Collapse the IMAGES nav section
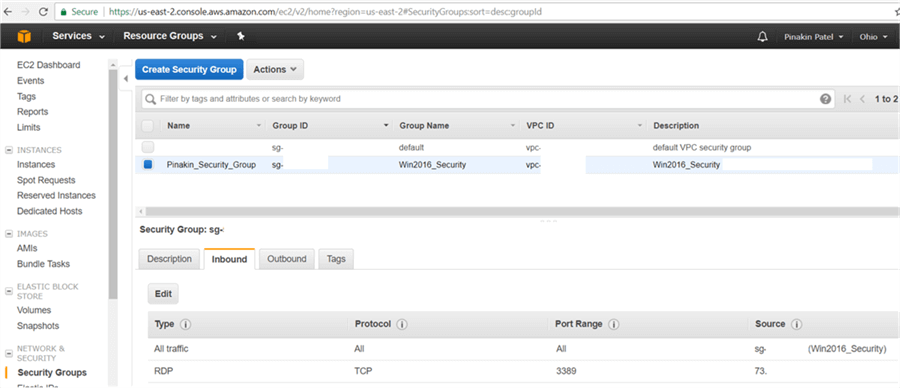This screenshot has height=388, width=900. 9,234
